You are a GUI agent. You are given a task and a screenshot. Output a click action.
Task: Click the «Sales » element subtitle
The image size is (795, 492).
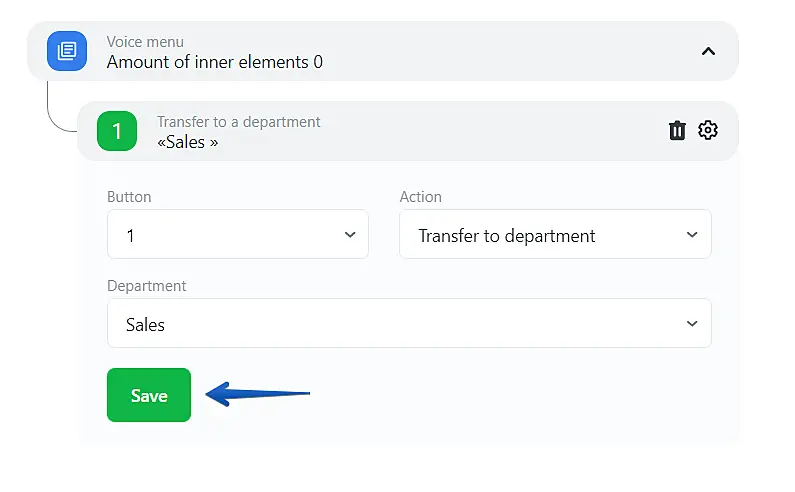tap(188, 142)
